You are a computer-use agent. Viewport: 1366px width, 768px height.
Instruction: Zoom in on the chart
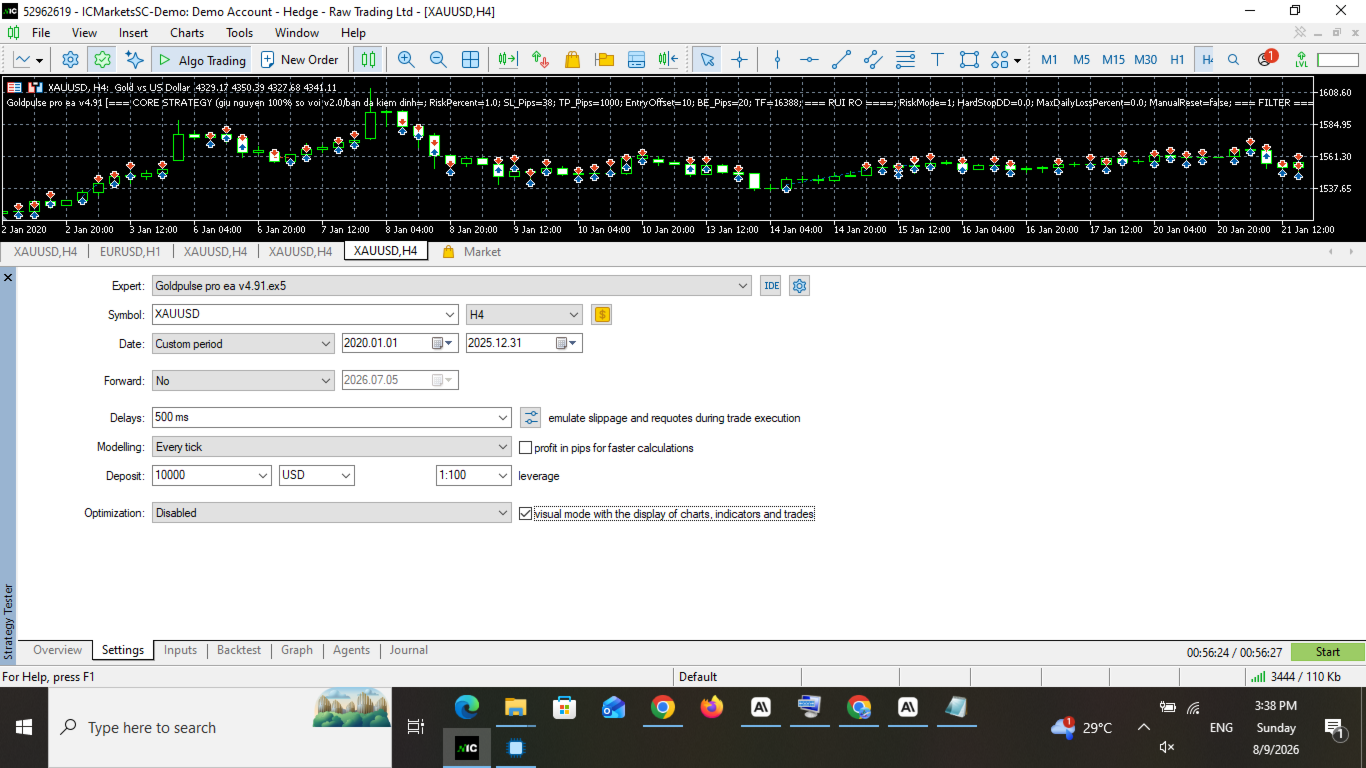(x=406, y=59)
